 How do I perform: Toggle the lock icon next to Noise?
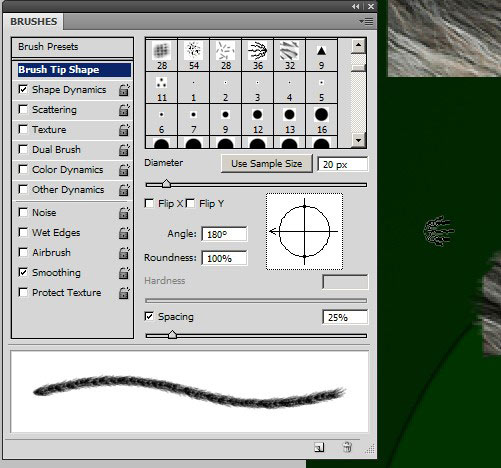(x=124, y=213)
